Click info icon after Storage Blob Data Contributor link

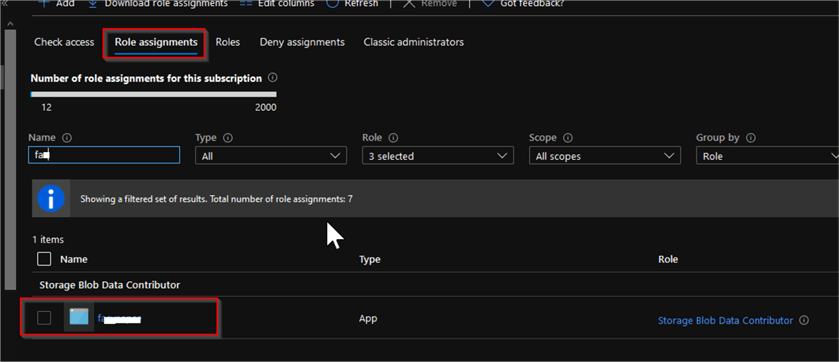pyautogui.click(x=803, y=321)
